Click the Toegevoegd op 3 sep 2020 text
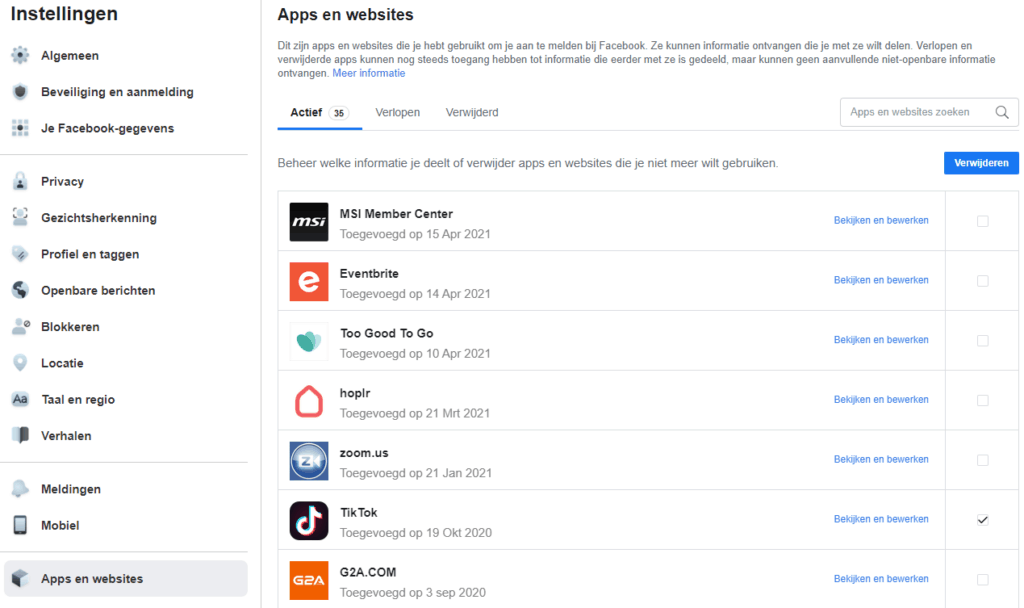Image resolution: width=1024 pixels, height=608 pixels. (x=413, y=592)
